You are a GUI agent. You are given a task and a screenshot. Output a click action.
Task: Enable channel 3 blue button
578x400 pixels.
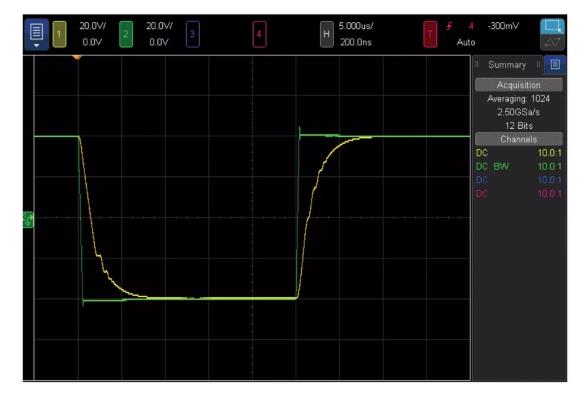coord(193,34)
